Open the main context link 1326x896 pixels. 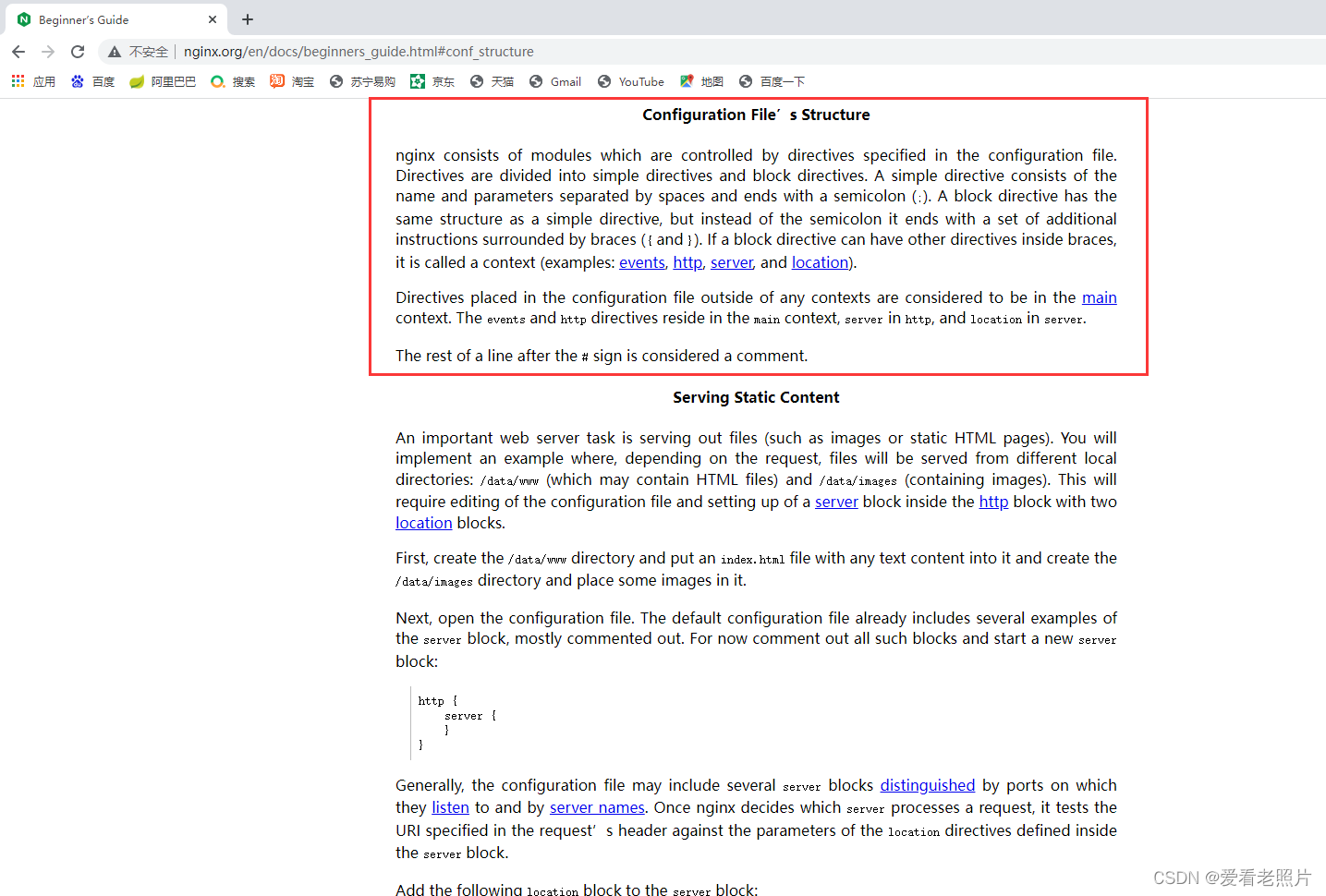pyautogui.click(x=1100, y=297)
